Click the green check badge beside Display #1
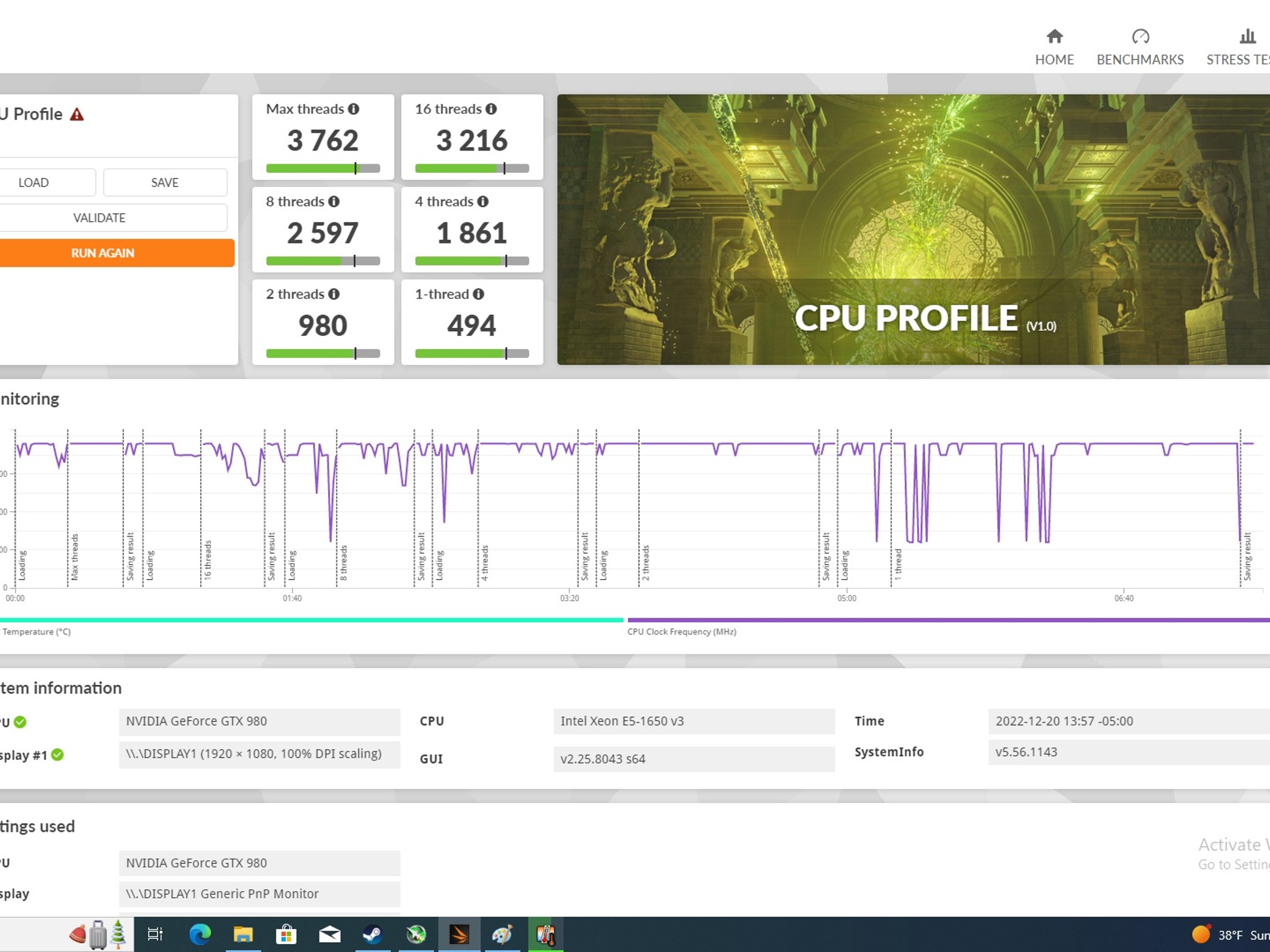Image resolution: width=1270 pixels, height=952 pixels. click(x=58, y=755)
